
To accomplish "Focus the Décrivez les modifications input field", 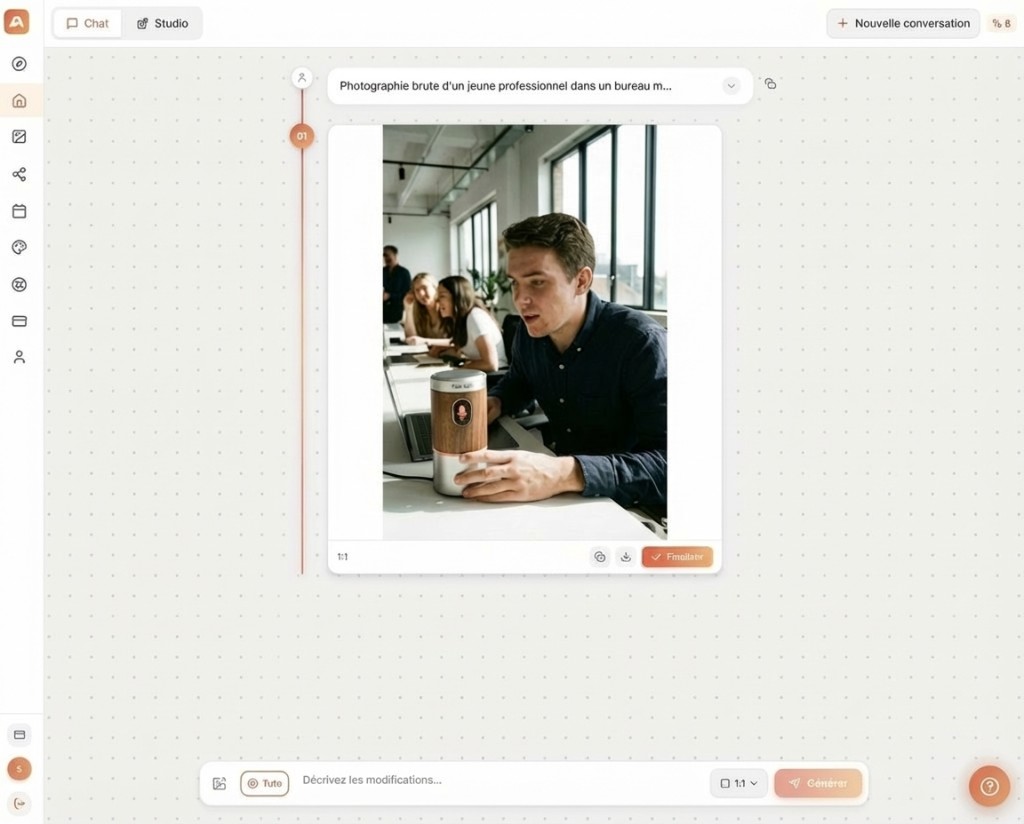I will [x=502, y=780].
